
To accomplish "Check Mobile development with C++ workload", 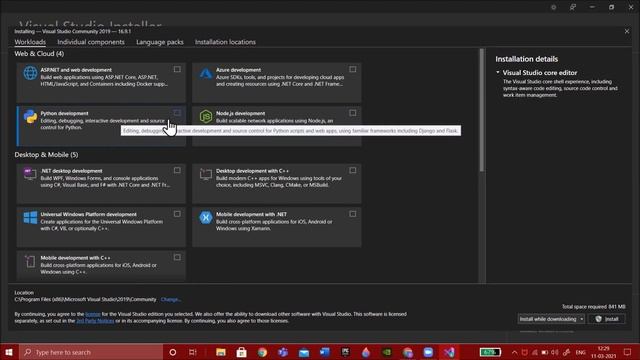I will [x=177, y=257].
